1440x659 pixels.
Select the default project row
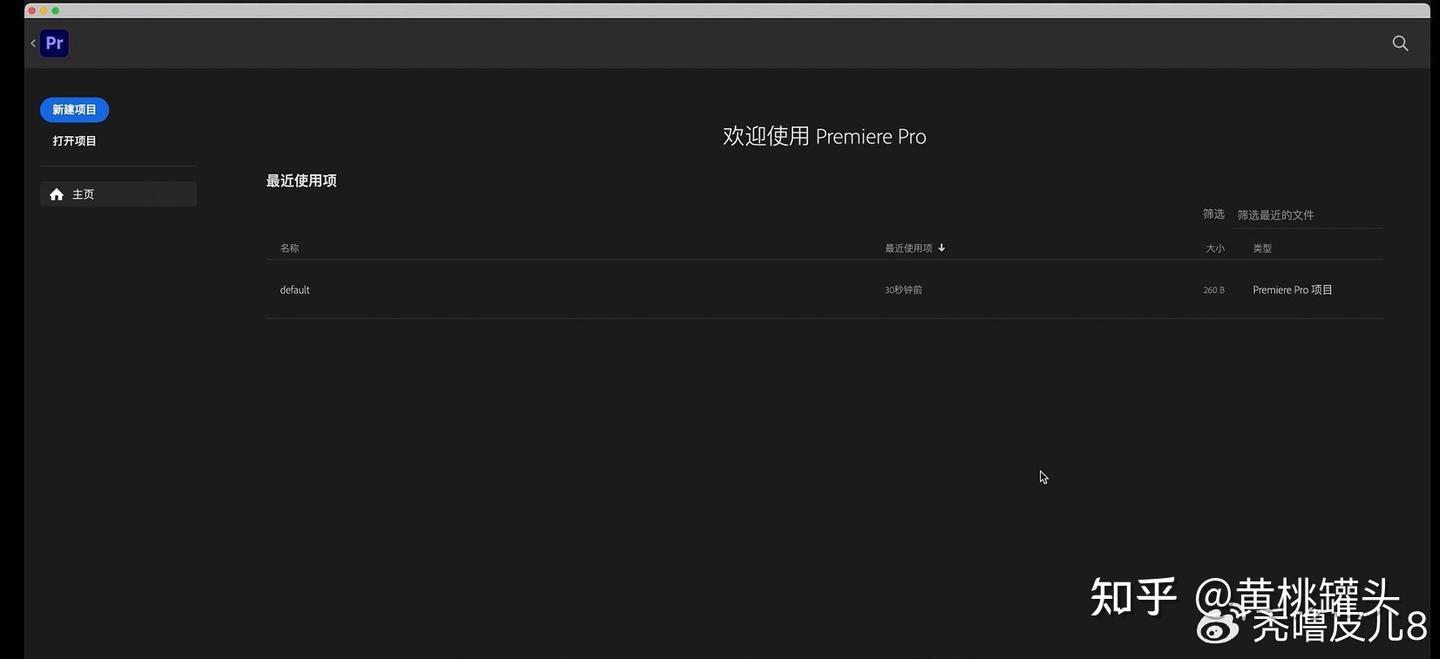pyautogui.click(x=600, y=289)
